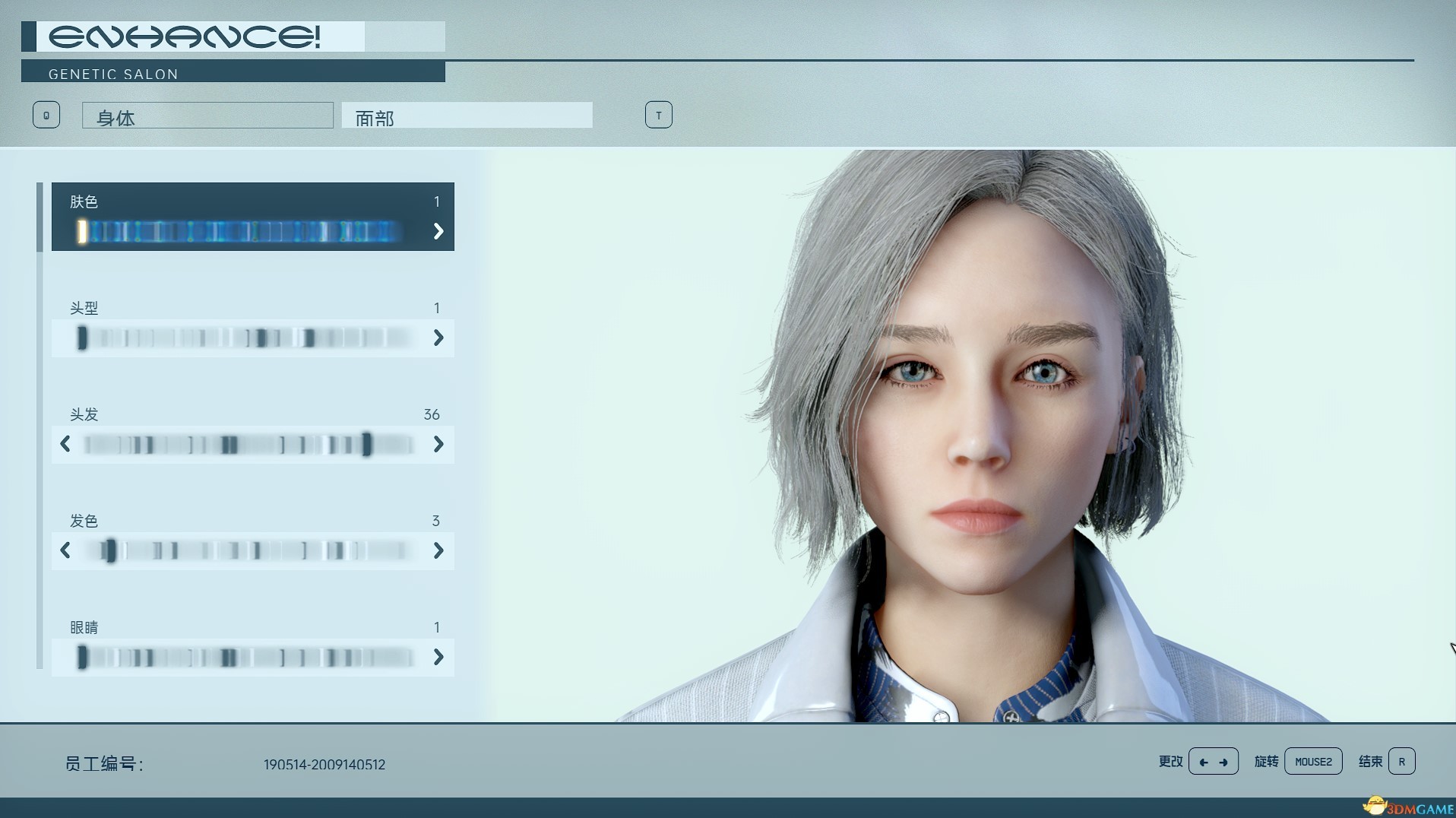Image resolution: width=1456 pixels, height=818 pixels.
Task: Switch to the 面部 (Face) tab
Action: pos(467,115)
